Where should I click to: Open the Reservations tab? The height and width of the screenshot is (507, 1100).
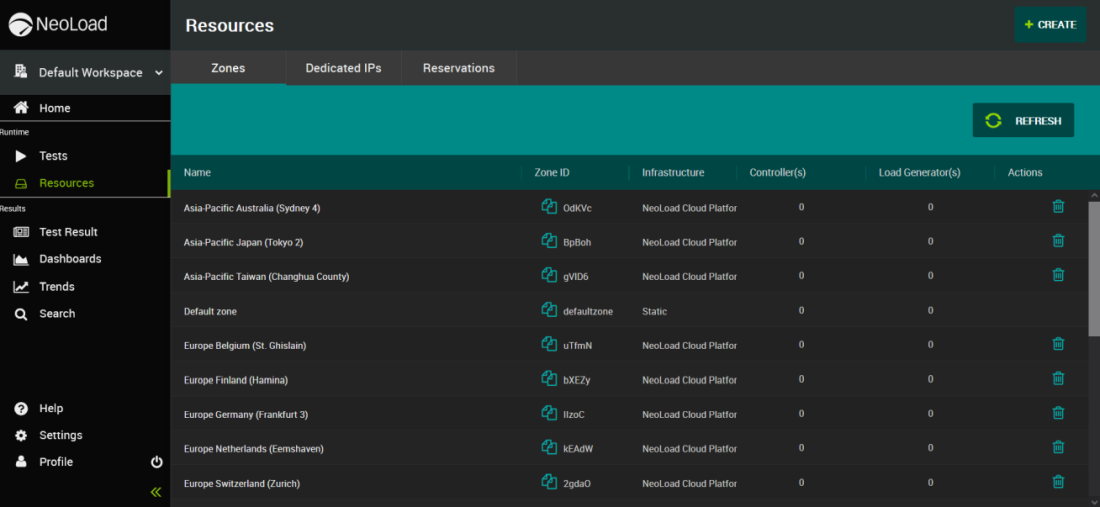tap(458, 68)
